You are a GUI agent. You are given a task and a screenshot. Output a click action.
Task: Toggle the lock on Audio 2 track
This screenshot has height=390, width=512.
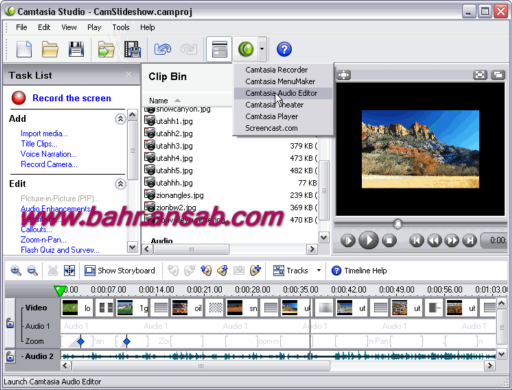tap(10, 356)
